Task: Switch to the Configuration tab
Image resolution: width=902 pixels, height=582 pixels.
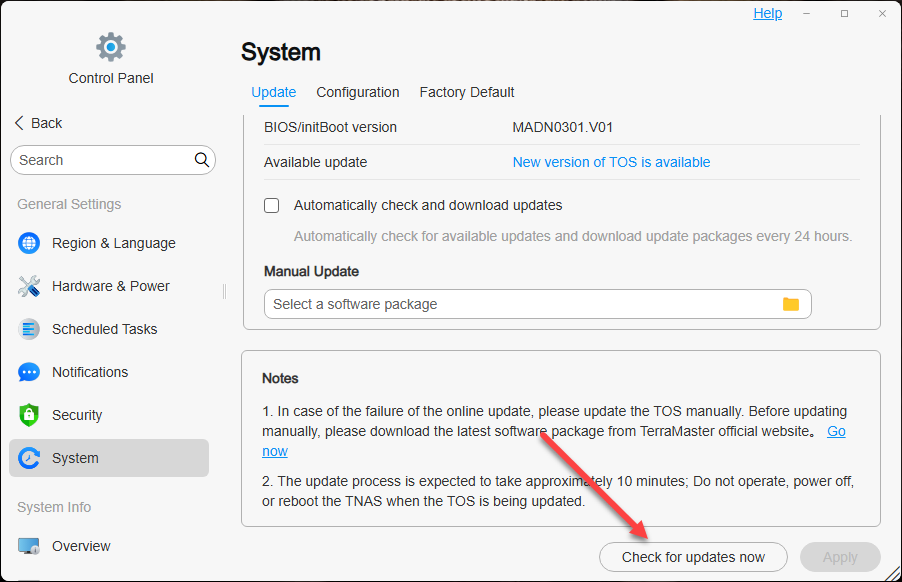Action: point(358,92)
